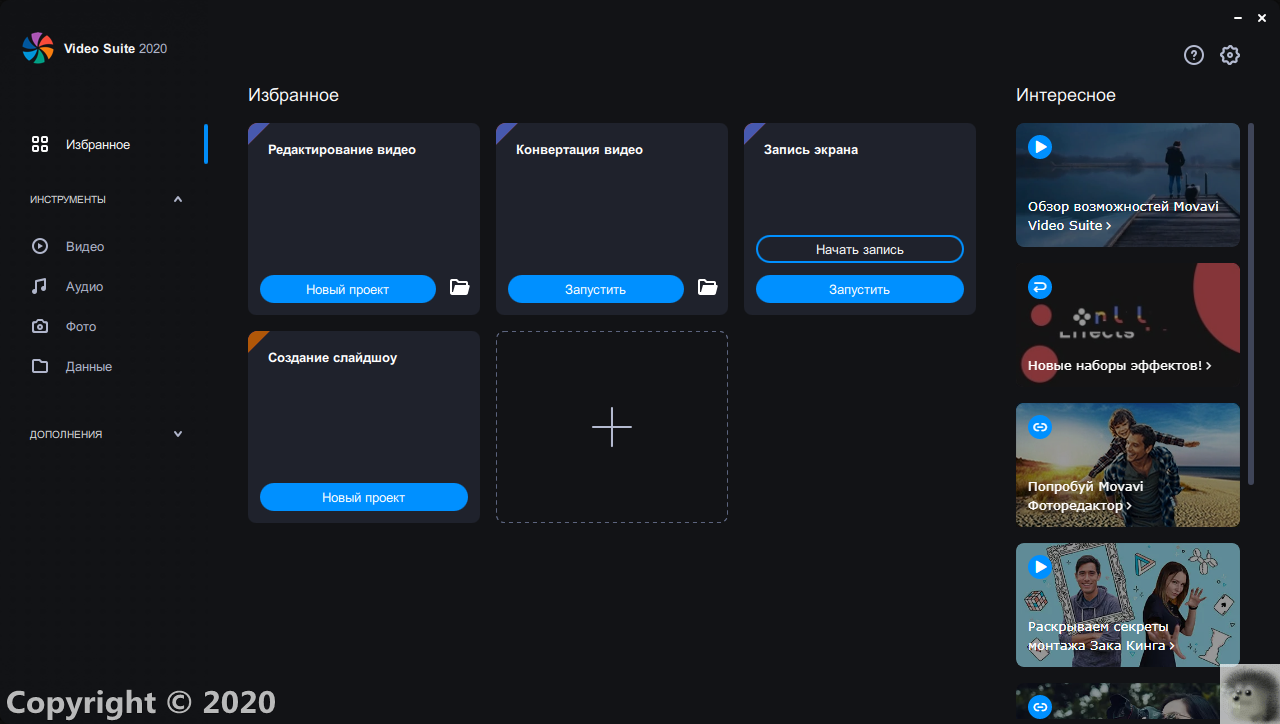This screenshot has height=724, width=1280.
Task: Open Попробуй Movavi Фоторедактор link
Action: (1086, 496)
